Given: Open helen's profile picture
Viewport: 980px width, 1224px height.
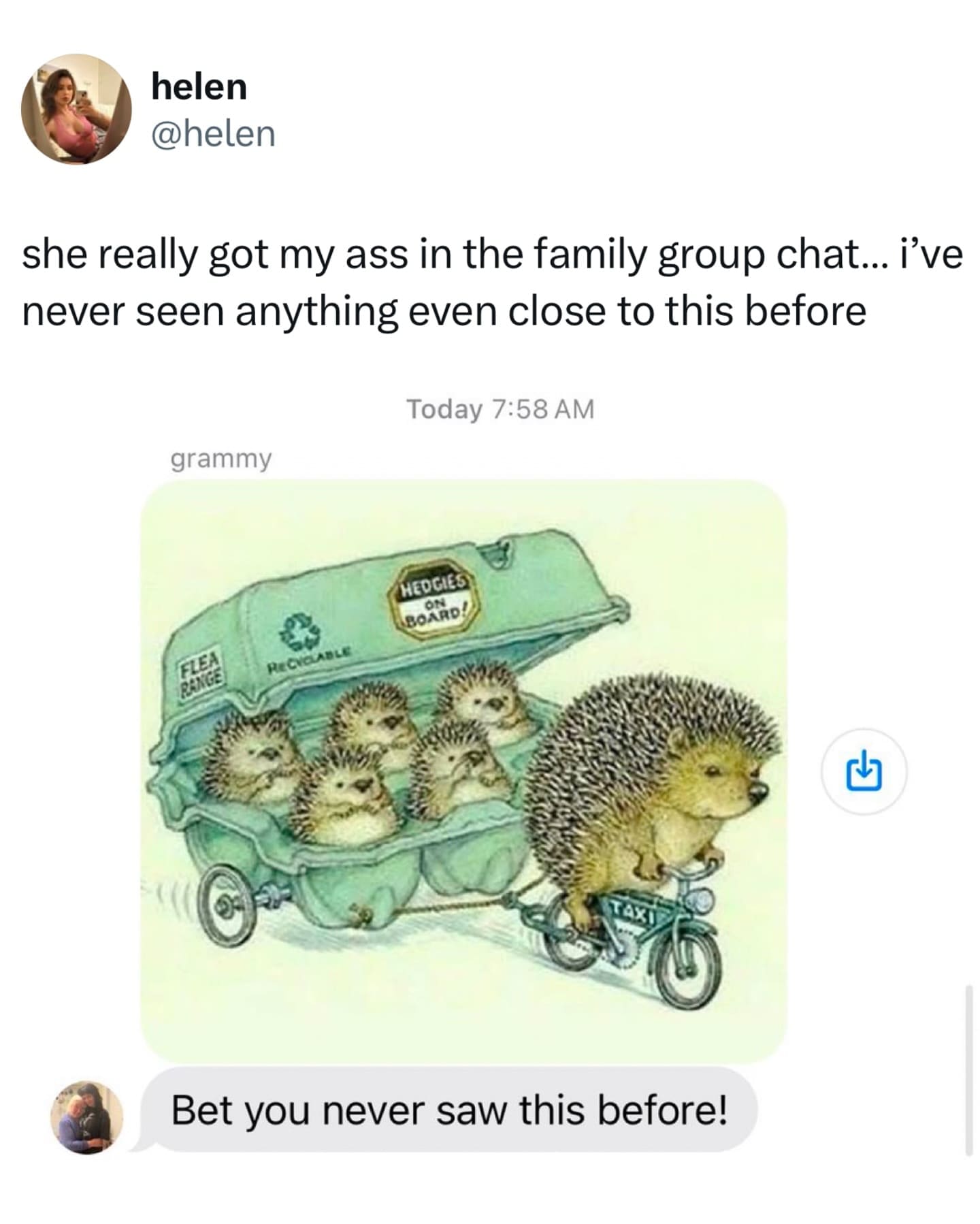Looking at the screenshot, I should tap(76, 109).
